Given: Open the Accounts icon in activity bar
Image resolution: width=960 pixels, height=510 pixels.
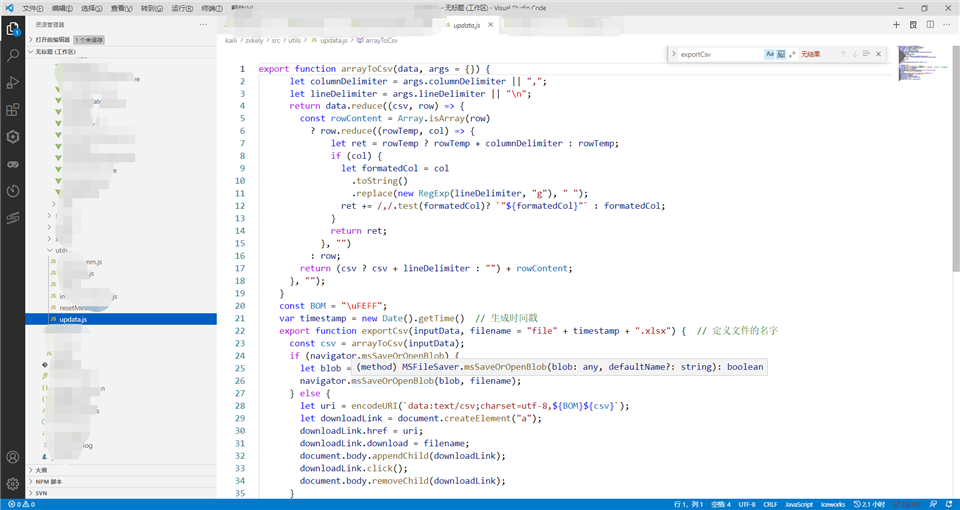Looking at the screenshot, I should [x=12, y=457].
